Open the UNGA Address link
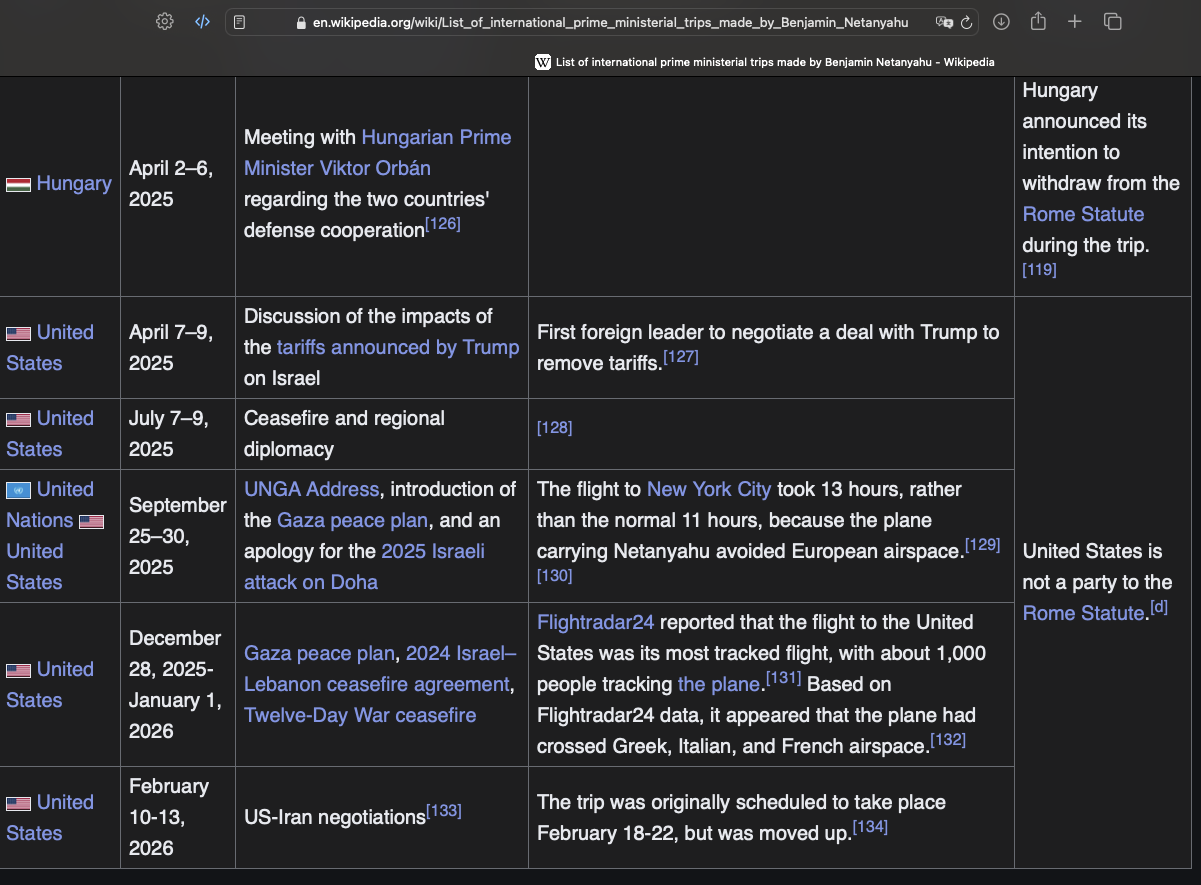Screen dimensions: 1201x885 click(311, 489)
